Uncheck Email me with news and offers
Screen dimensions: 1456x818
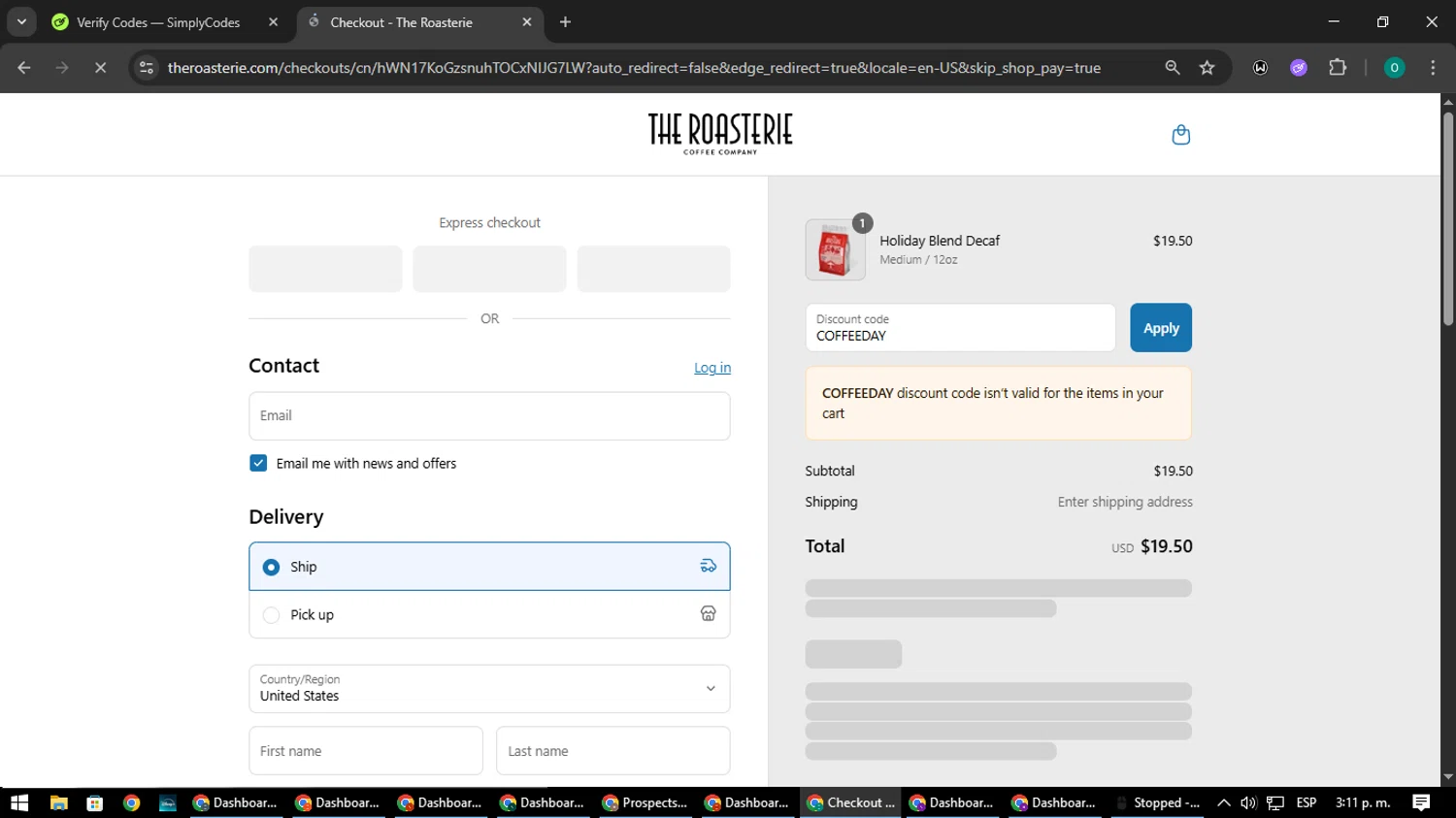(x=258, y=464)
